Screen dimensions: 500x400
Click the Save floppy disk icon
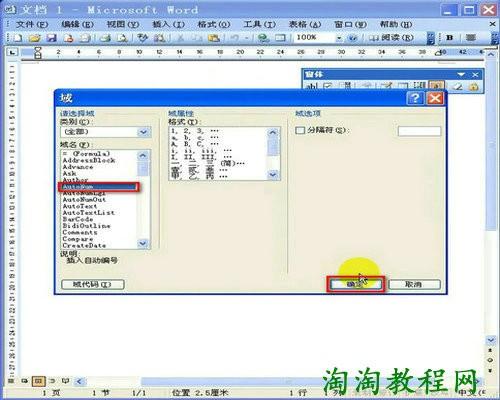point(51,38)
